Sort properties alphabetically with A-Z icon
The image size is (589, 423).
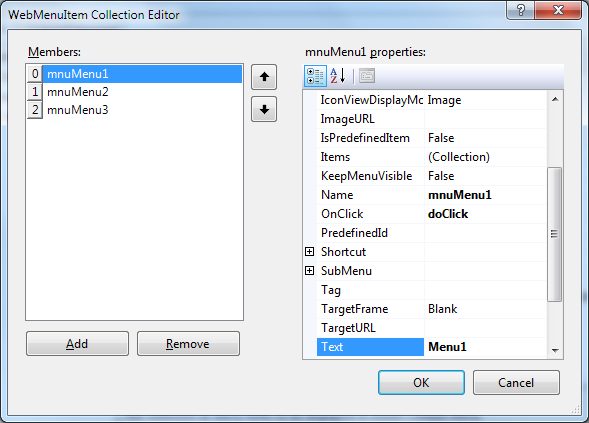coord(338,76)
